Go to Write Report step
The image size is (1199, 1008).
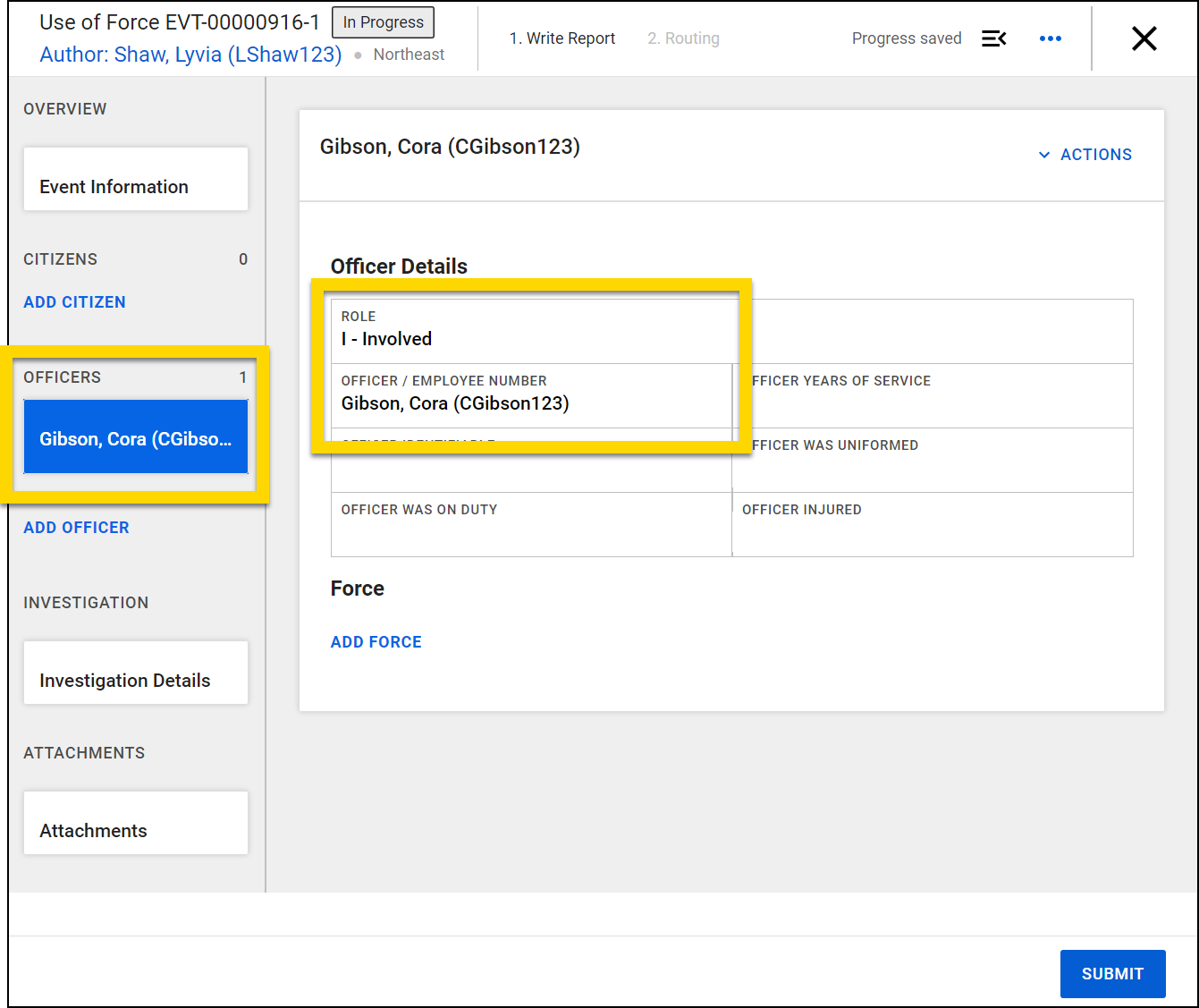[x=562, y=38]
